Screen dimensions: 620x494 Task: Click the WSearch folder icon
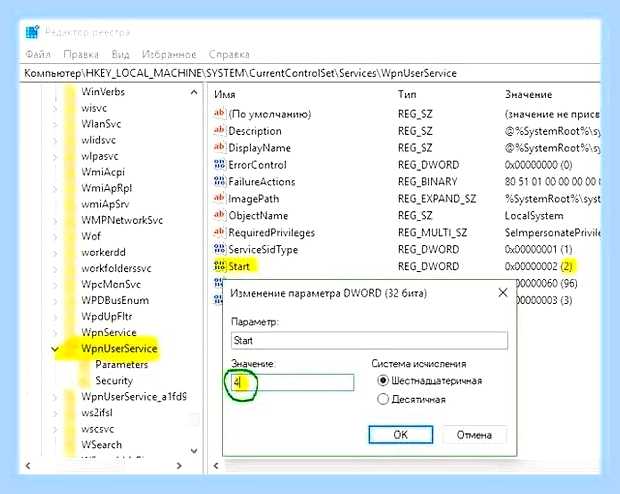[70, 445]
